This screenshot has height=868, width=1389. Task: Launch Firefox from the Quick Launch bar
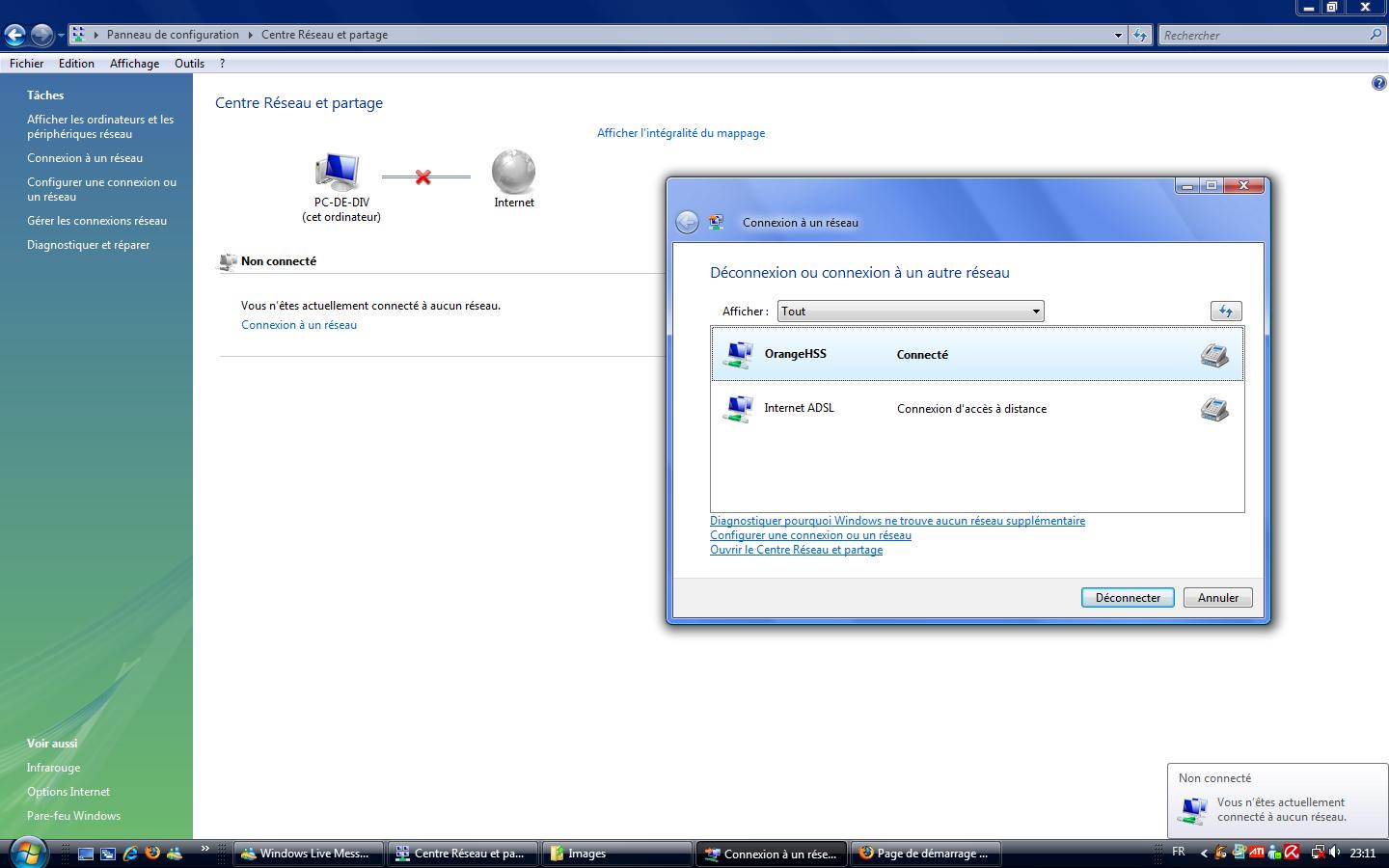[x=151, y=854]
